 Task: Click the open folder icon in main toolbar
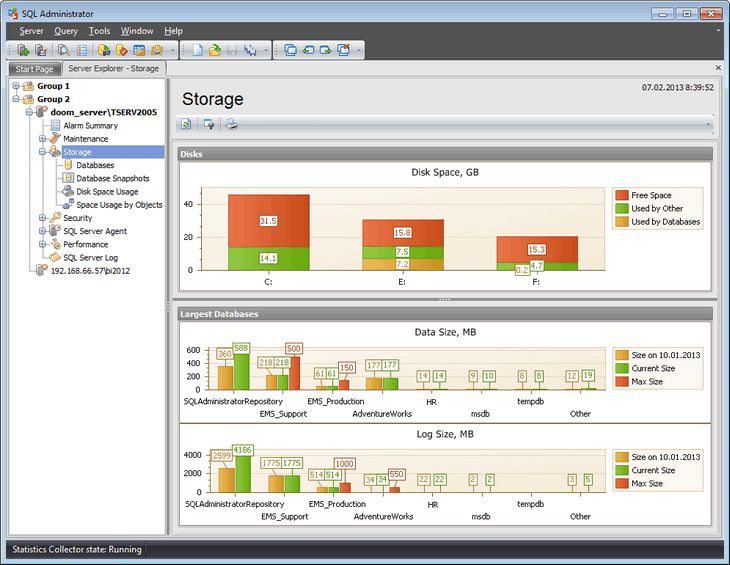[x=214, y=50]
